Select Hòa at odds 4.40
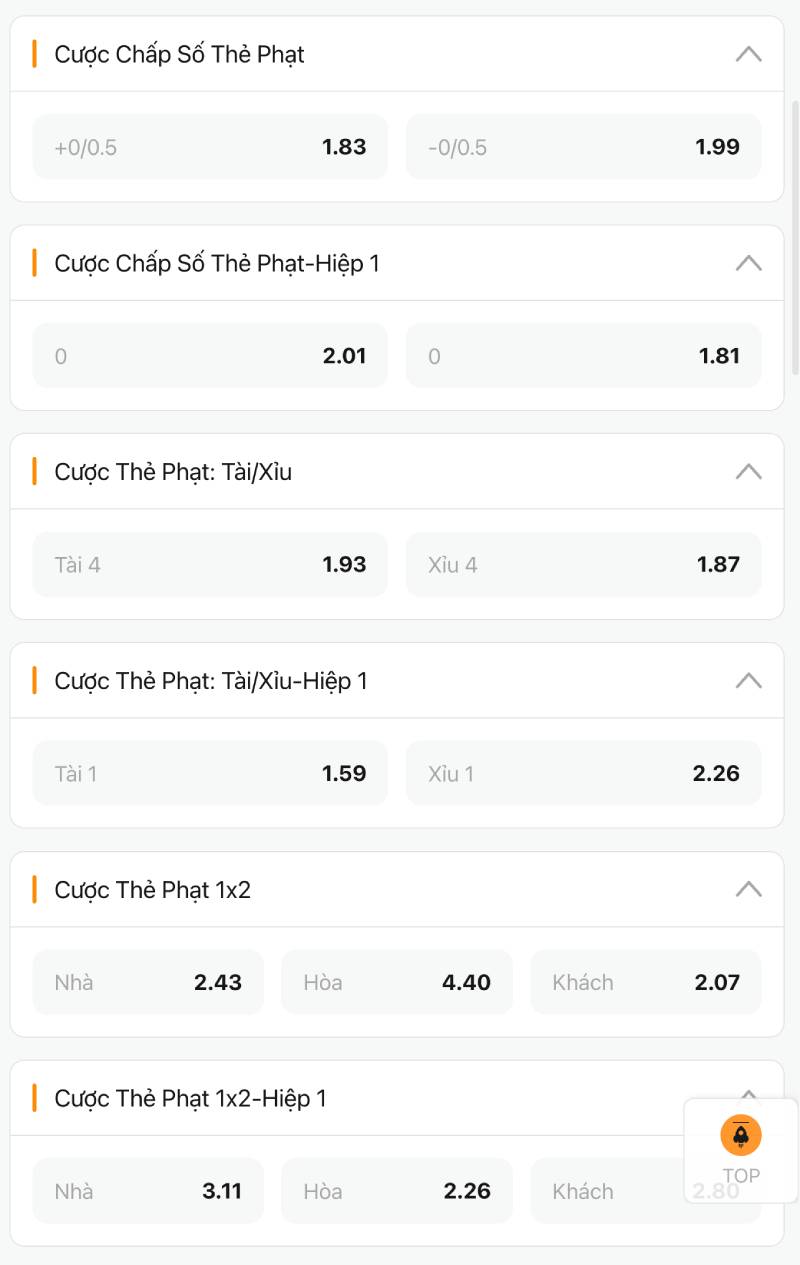This screenshot has height=1265, width=800. click(396, 983)
